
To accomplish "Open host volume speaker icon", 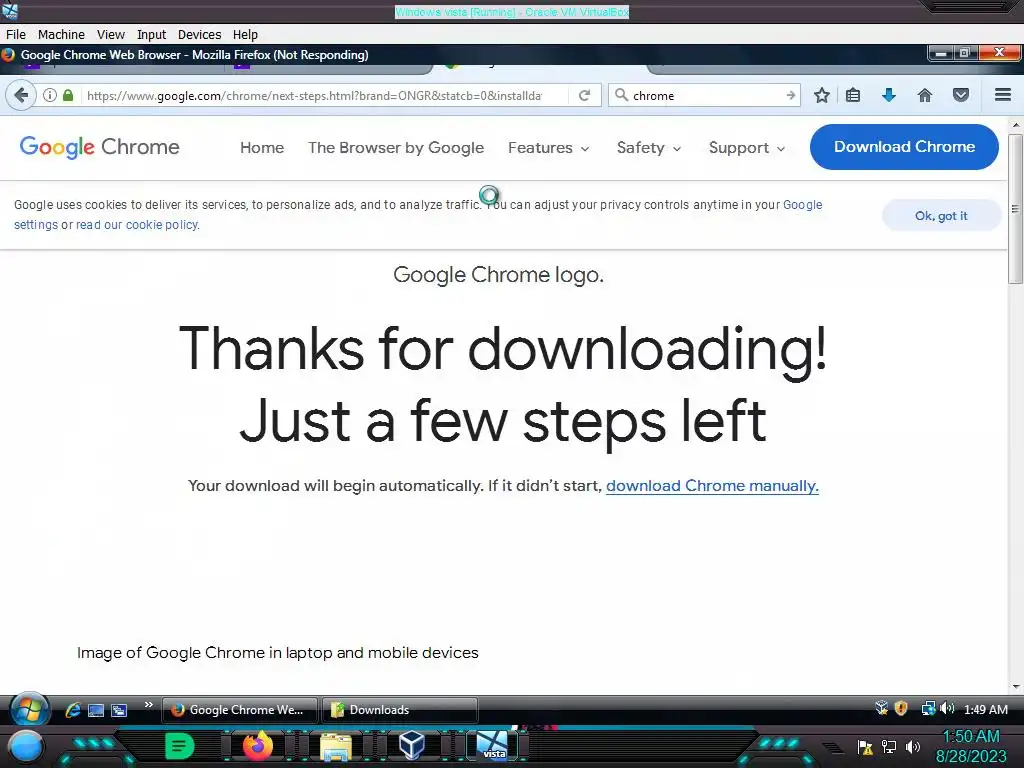I will click(x=913, y=746).
